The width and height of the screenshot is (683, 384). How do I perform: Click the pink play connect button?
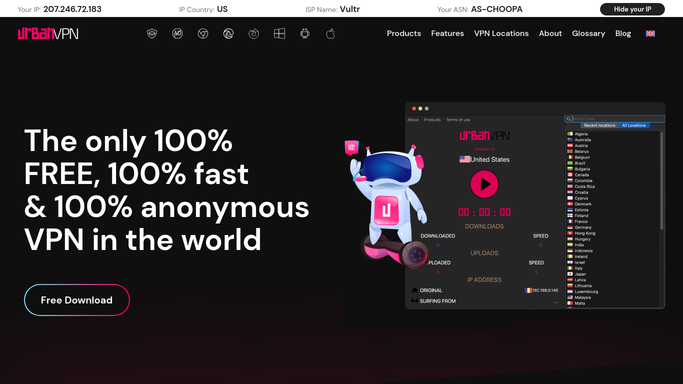(484, 184)
